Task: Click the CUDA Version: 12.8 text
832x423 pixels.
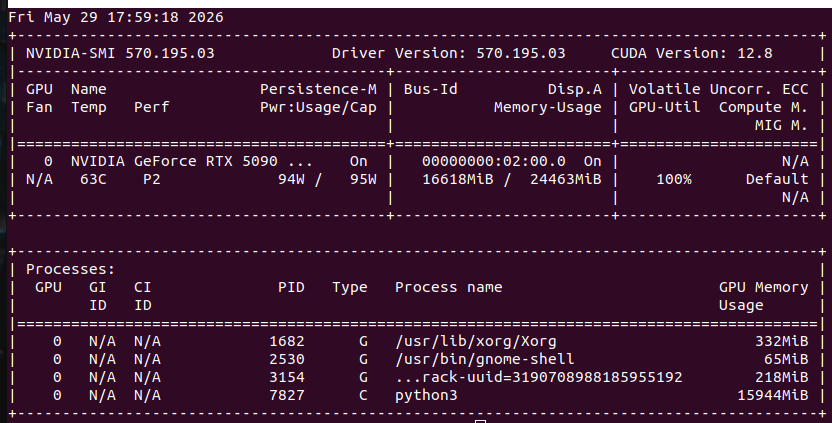Action: click(691, 54)
